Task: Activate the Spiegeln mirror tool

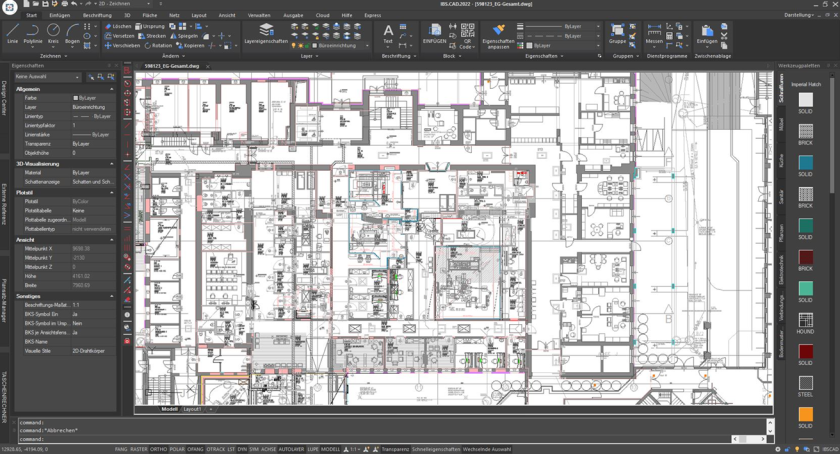Action: pos(184,35)
